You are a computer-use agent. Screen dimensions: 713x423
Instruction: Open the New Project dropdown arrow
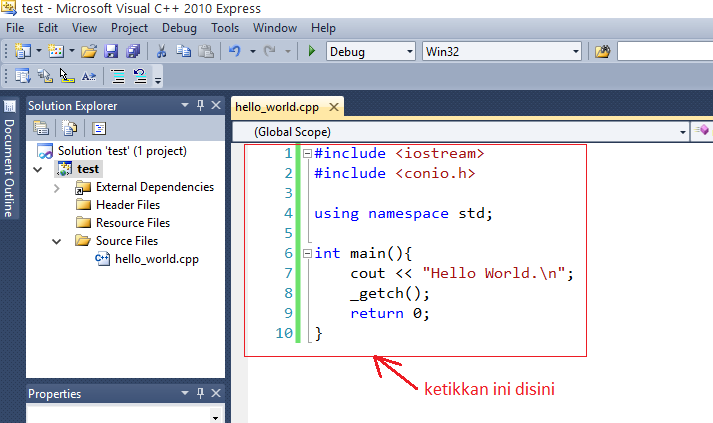tap(39, 51)
